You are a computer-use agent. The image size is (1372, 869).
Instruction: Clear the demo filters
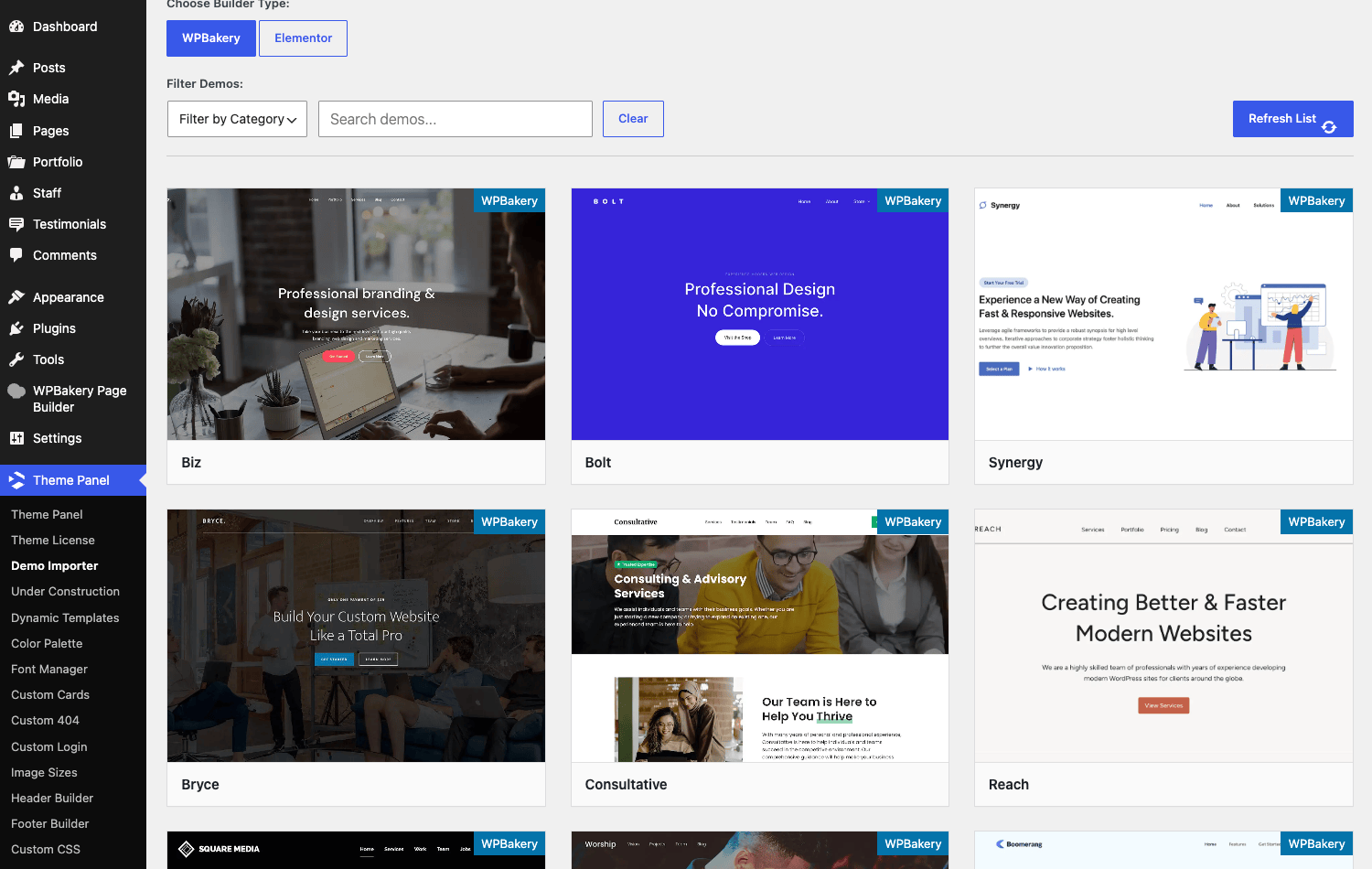633,119
